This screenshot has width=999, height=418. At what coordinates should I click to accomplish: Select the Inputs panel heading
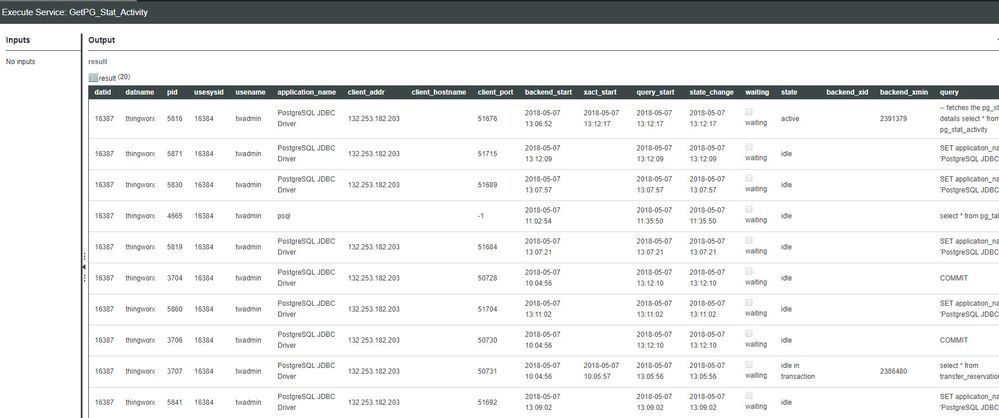(x=18, y=40)
